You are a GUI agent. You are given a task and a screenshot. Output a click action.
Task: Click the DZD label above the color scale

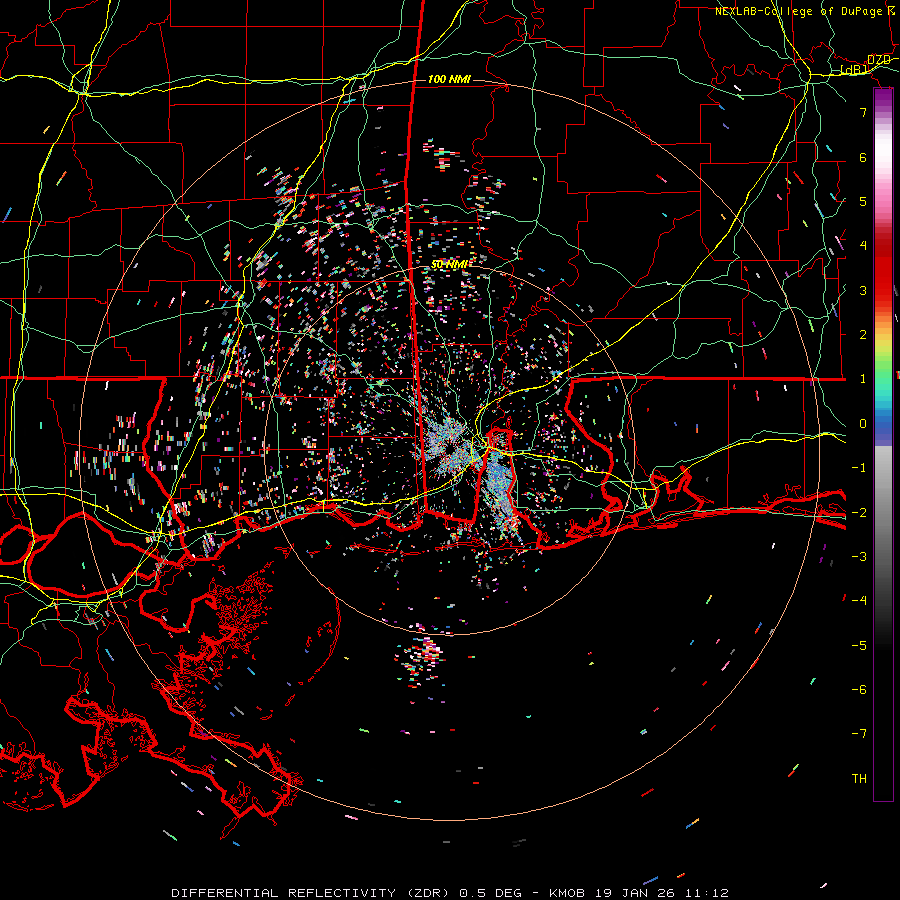coord(879,60)
